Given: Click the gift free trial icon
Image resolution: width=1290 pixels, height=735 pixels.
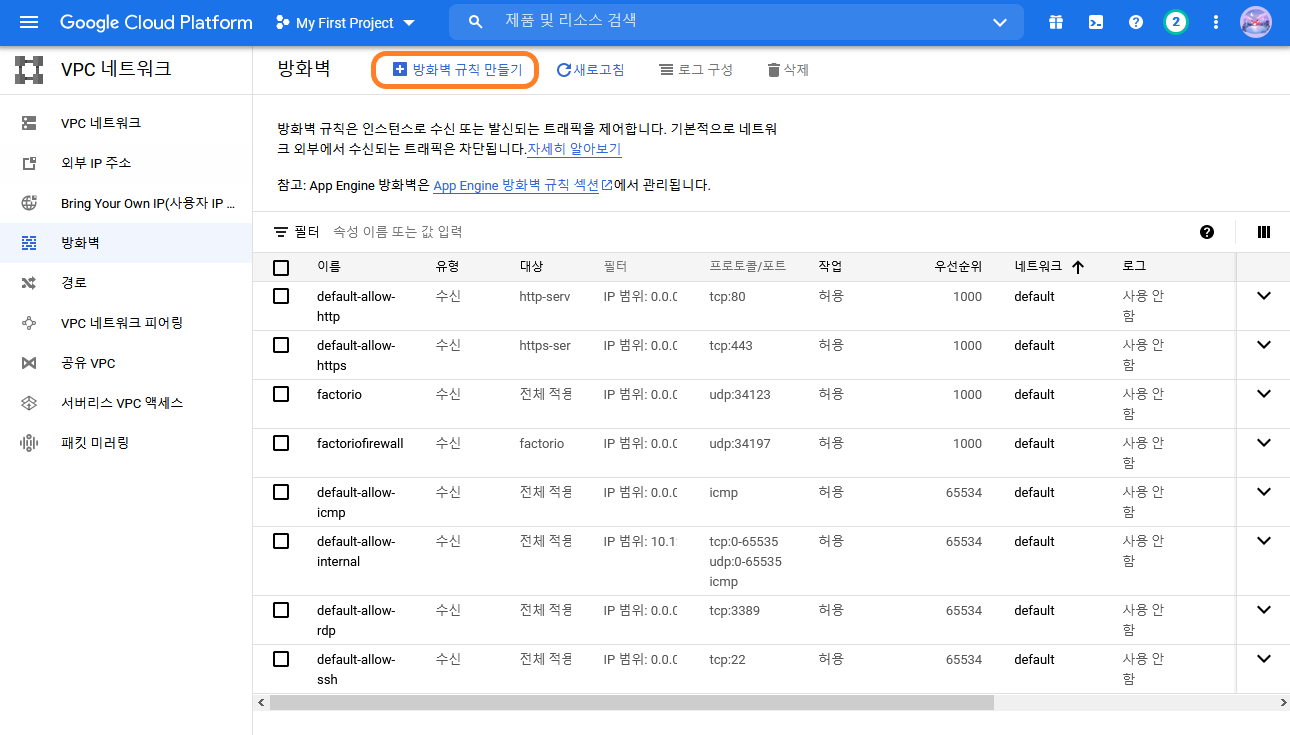Looking at the screenshot, I should (1056, 22).
